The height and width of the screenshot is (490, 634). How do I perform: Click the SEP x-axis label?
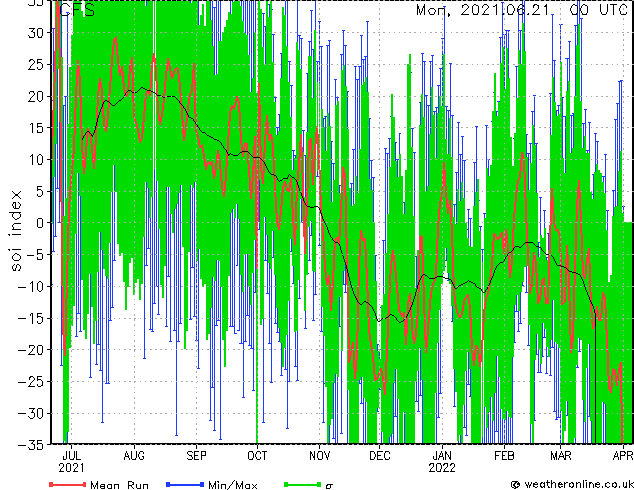pos(197,456)
